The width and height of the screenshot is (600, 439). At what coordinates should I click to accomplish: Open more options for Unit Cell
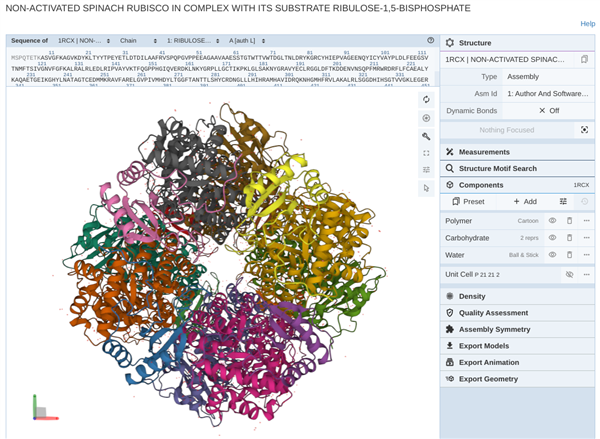586,274
